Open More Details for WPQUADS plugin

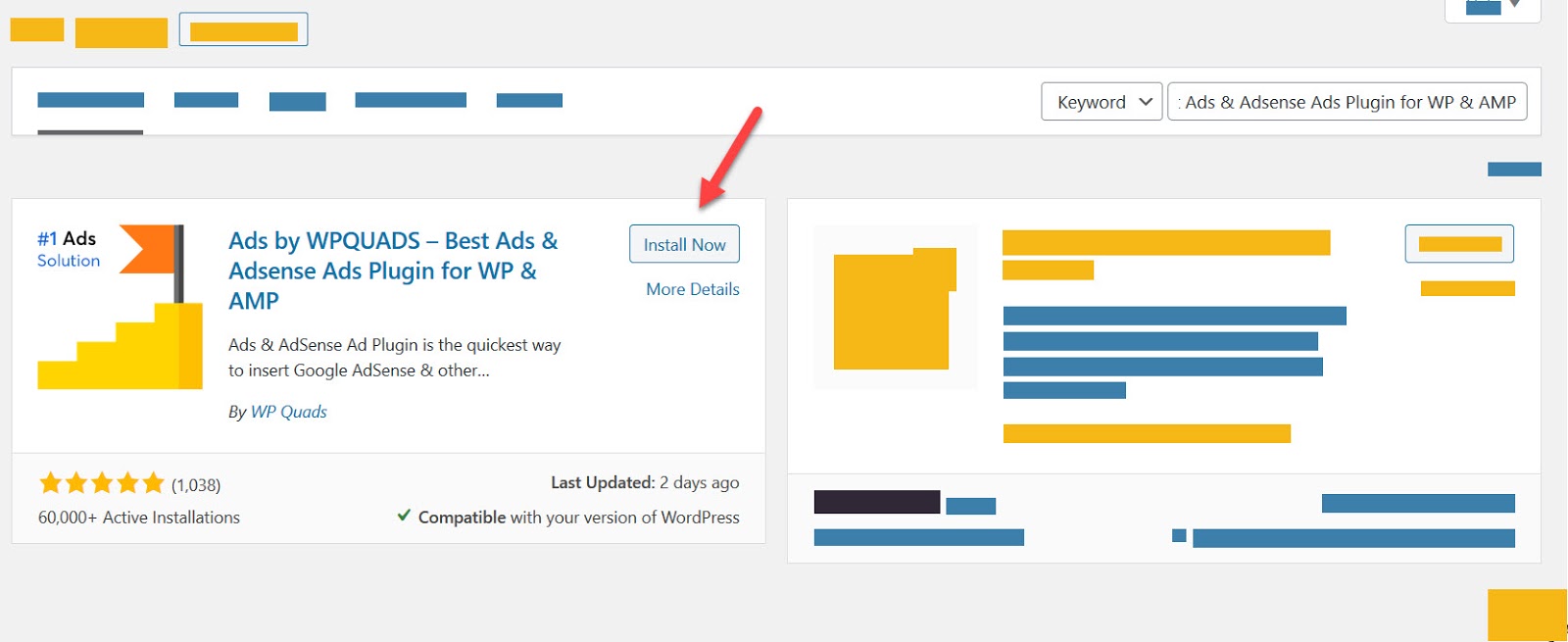point(692,289)
